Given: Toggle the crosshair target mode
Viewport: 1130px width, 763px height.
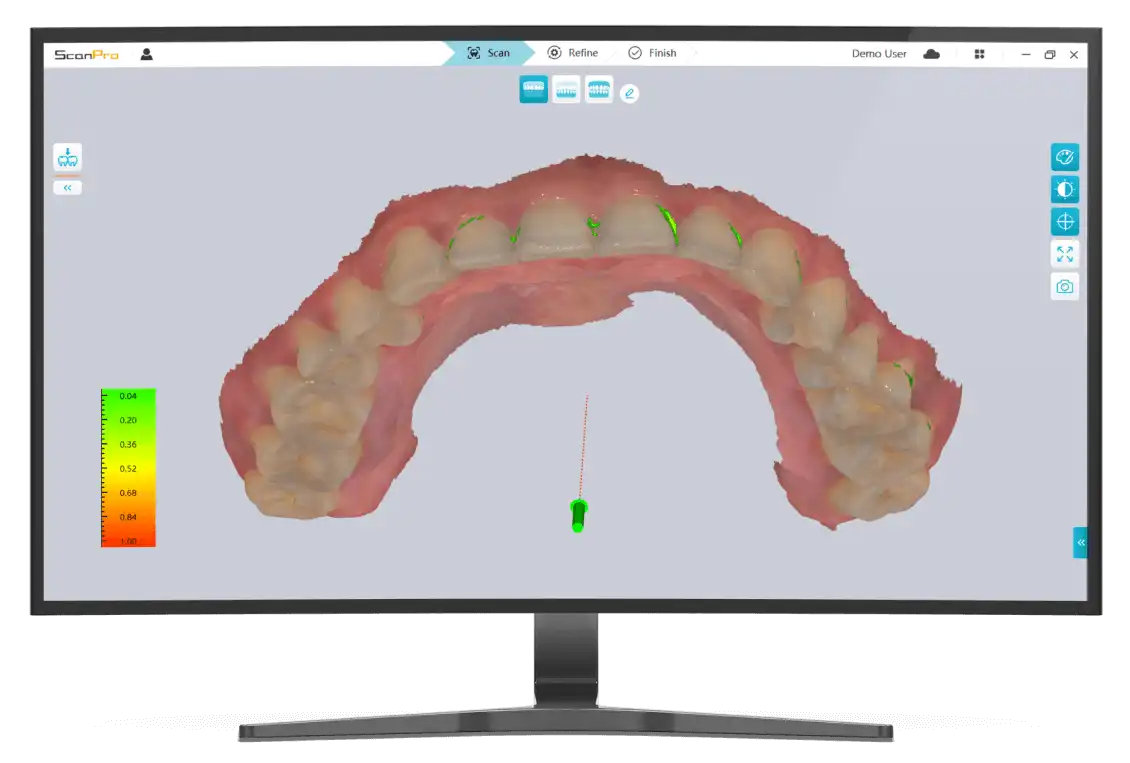Looking at the screenshot, I should coord(1064,222).
